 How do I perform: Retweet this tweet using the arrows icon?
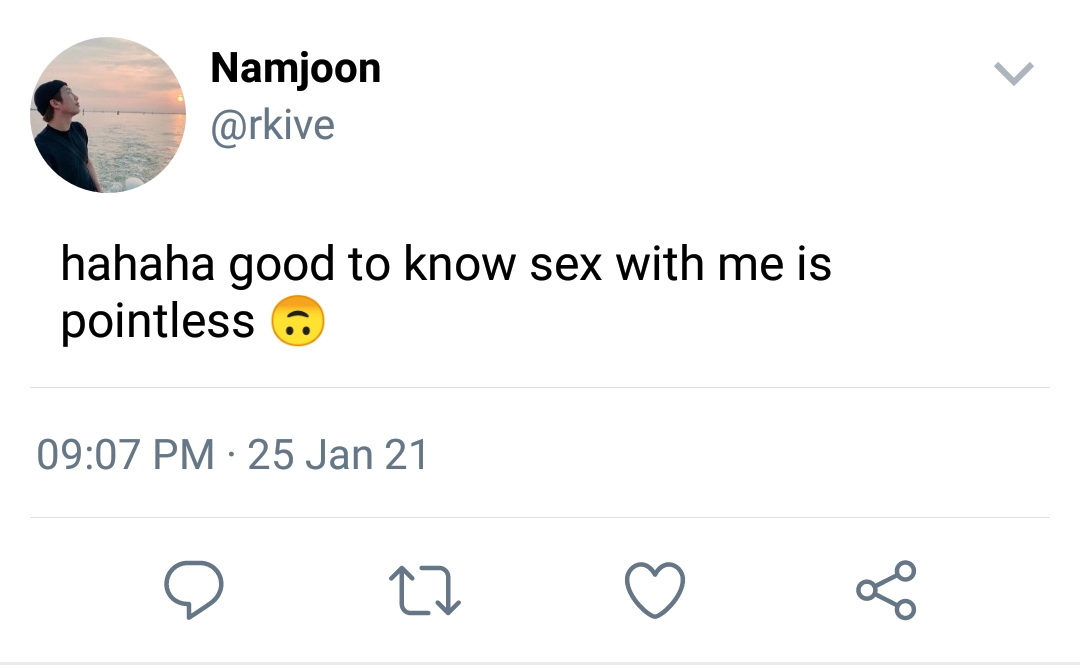tap(424, 590)
